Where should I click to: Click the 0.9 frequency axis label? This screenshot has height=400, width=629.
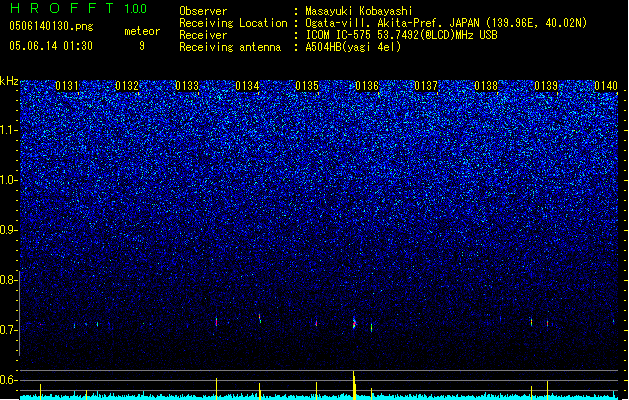8,230
